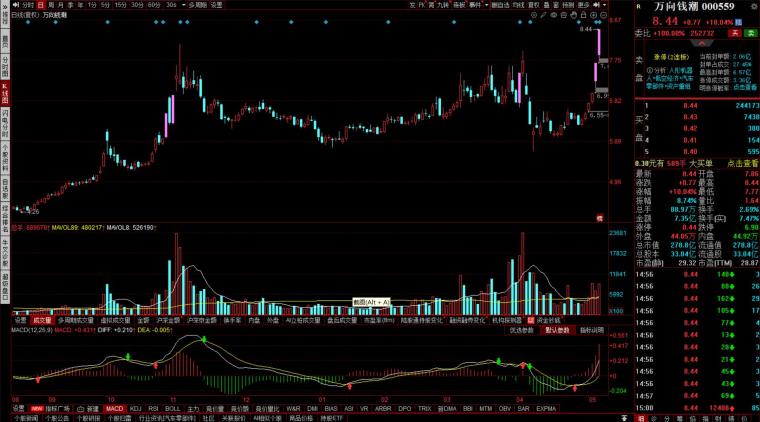Image resolution: width=760 pixels, height=422 pixels.
Task: Select the 成交量 volume indicator tab
Action: [42, 320]
